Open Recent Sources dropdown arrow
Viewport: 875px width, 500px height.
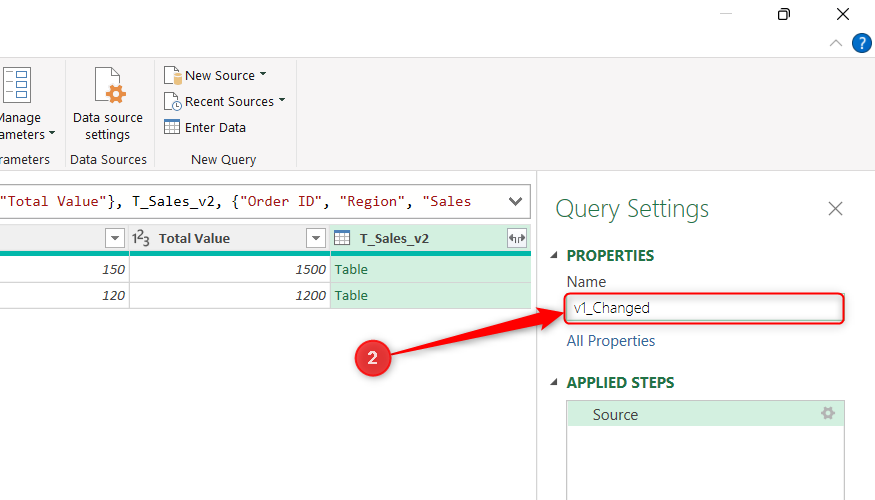click(282, 100)
